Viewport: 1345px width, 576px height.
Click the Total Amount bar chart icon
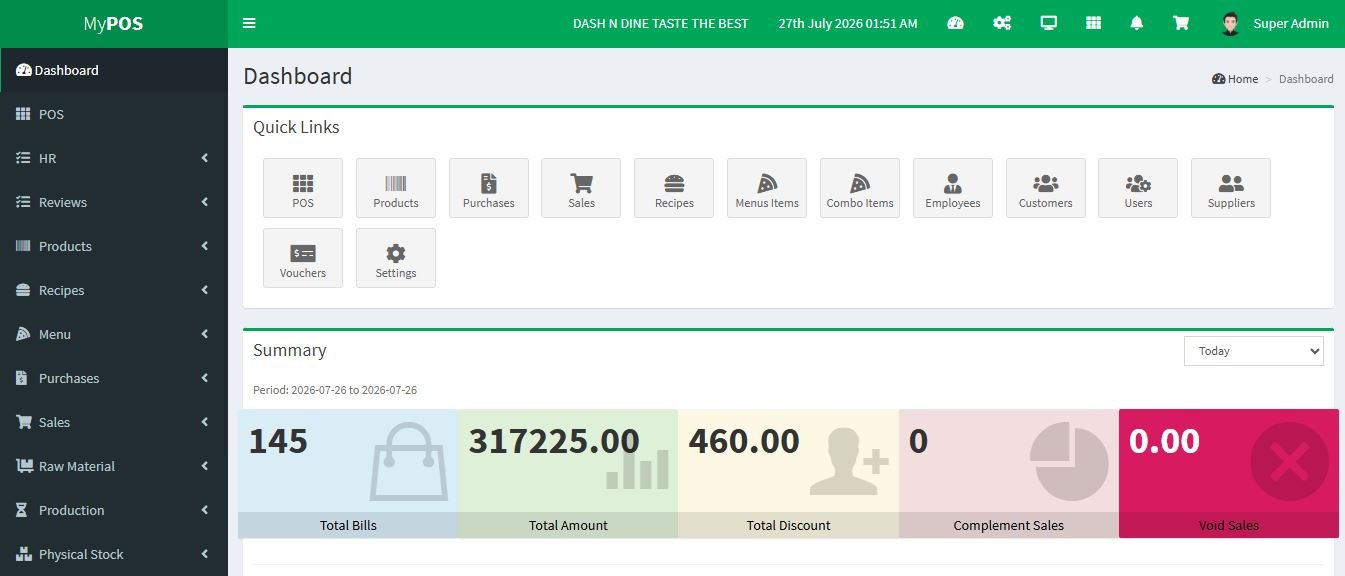638,468
